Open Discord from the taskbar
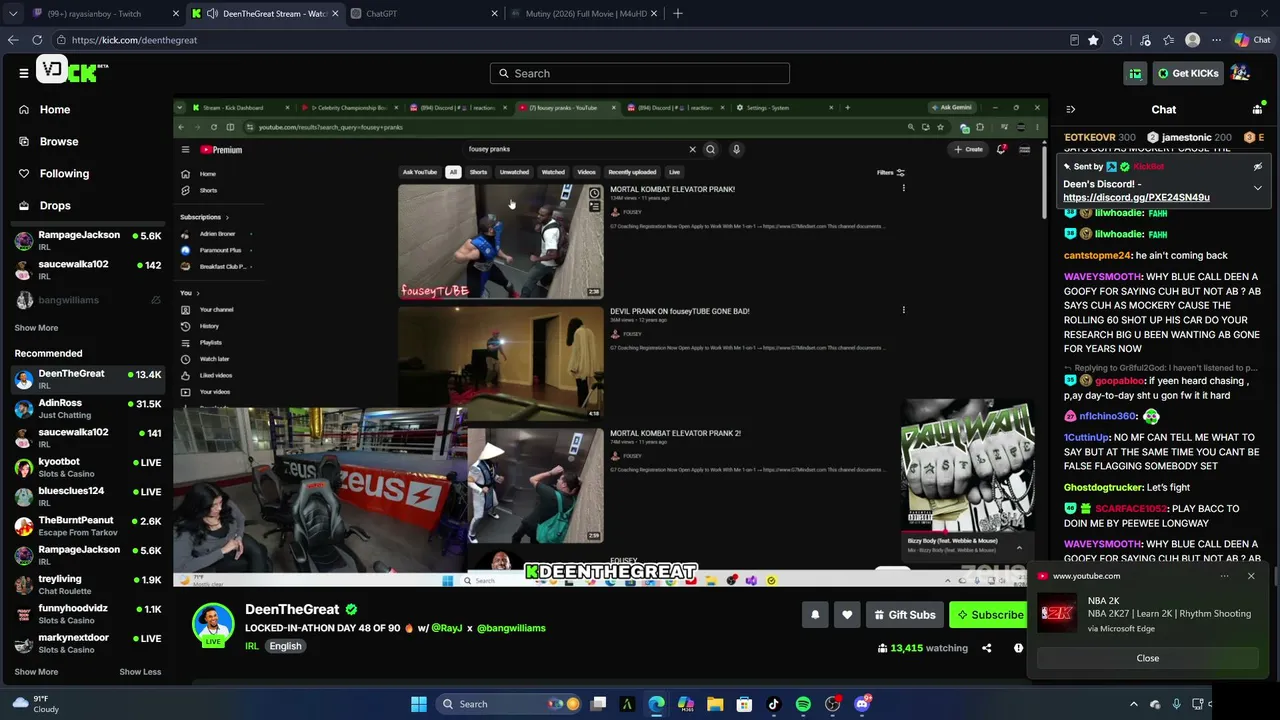The height and width of the screenshot is (720, 1280). [x=862, y=704]
